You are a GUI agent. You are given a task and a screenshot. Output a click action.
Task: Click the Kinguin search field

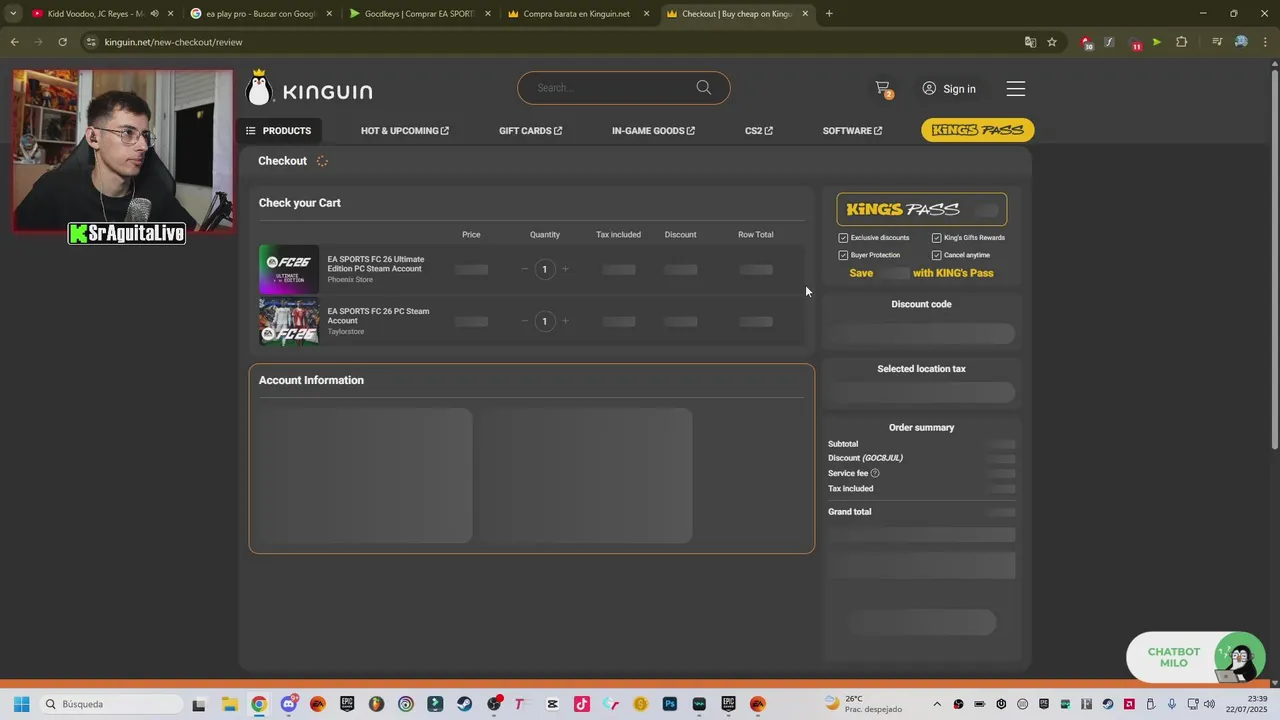(615, 88)
